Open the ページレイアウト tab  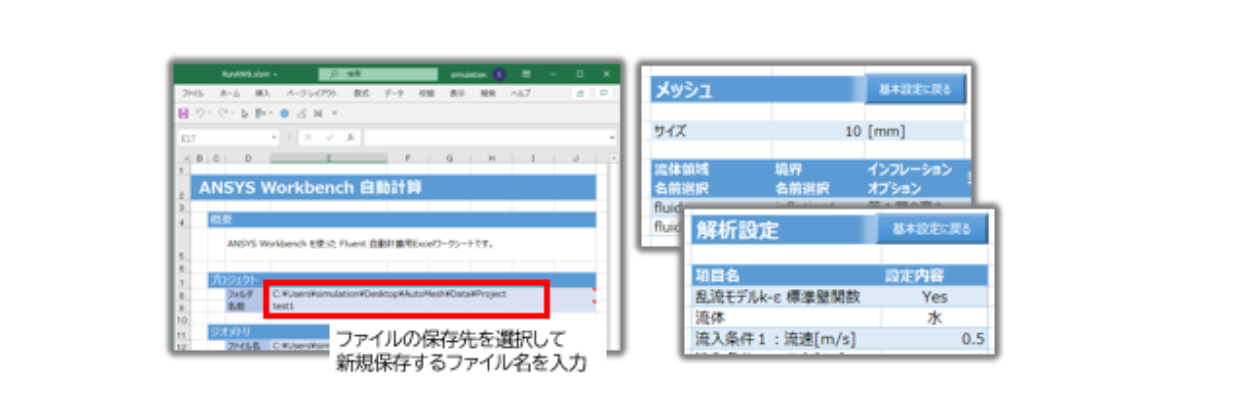tap(312, 93)
